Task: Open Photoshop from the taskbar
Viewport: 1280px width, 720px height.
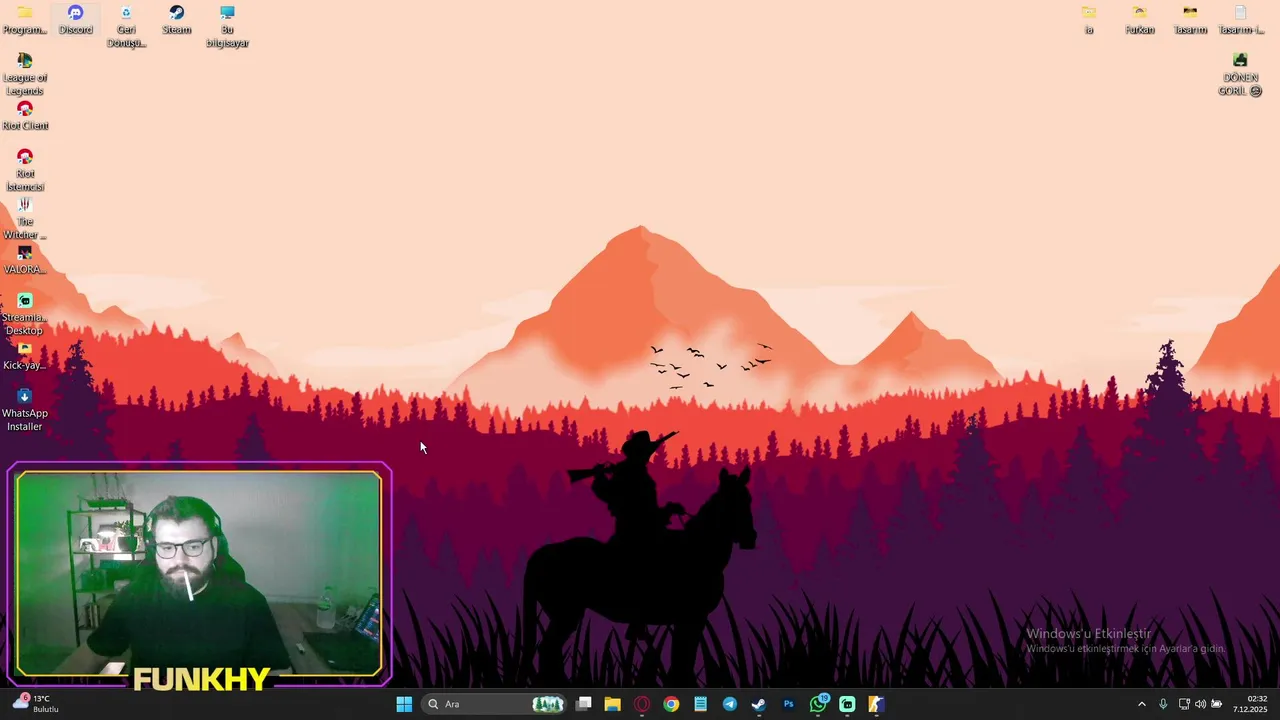Action: [788, 704]
